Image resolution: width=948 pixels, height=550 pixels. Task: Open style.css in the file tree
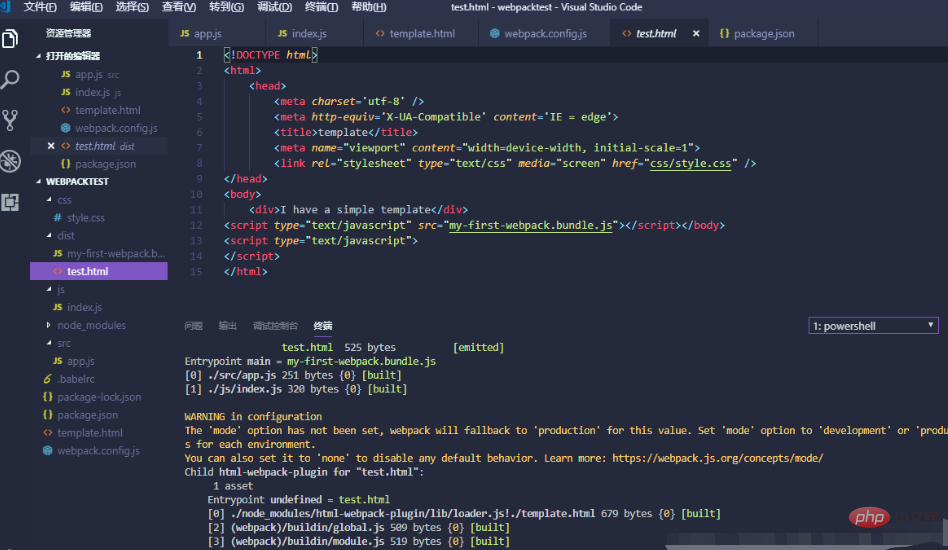coord(85,218)
